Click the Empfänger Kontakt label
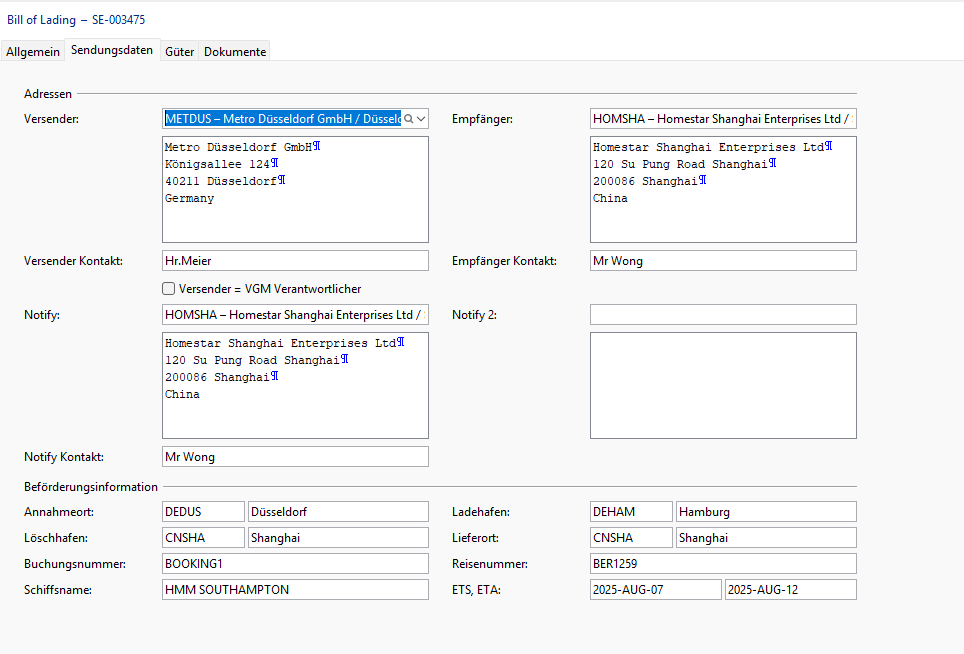 pyautogui.click(x=504, y=261)
